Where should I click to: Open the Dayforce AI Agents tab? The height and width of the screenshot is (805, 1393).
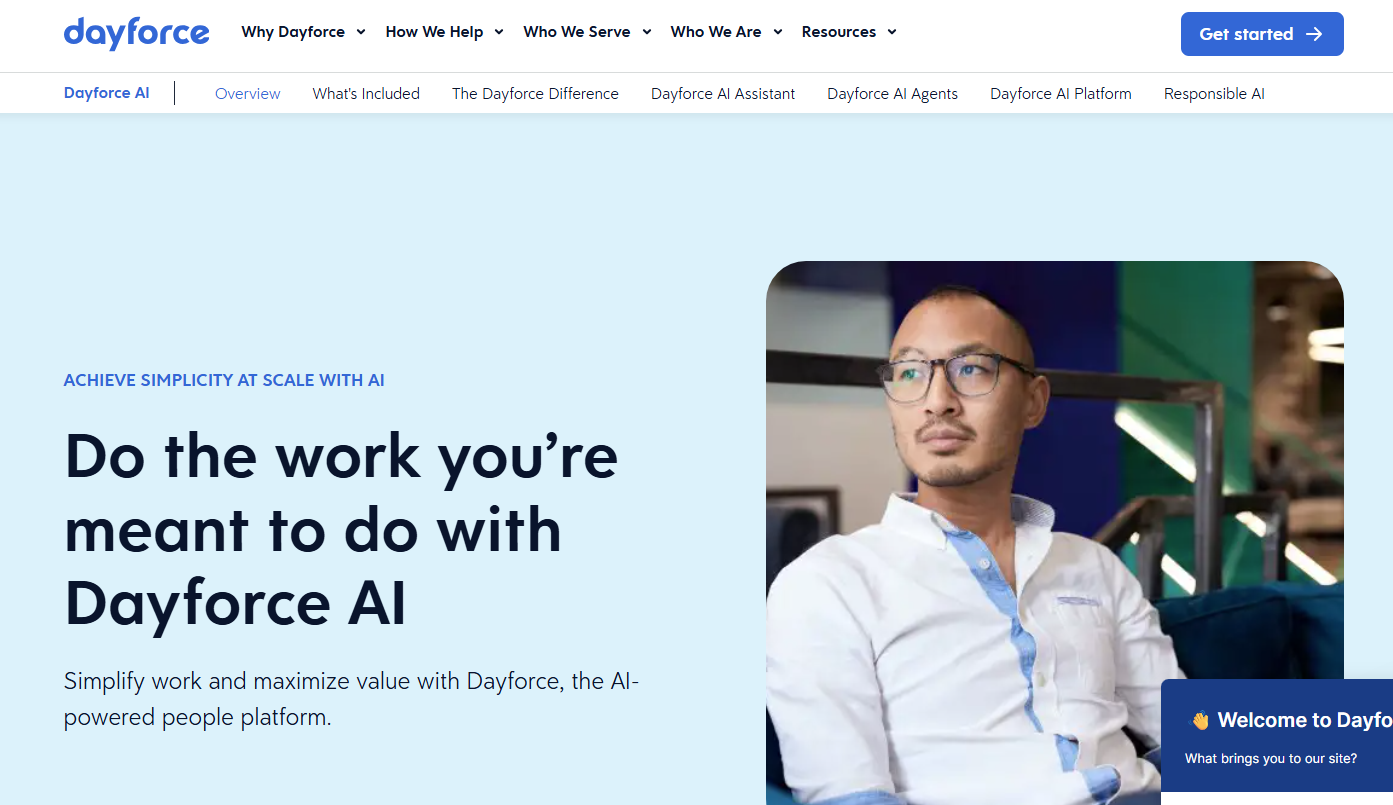click(x=892, y=94)
